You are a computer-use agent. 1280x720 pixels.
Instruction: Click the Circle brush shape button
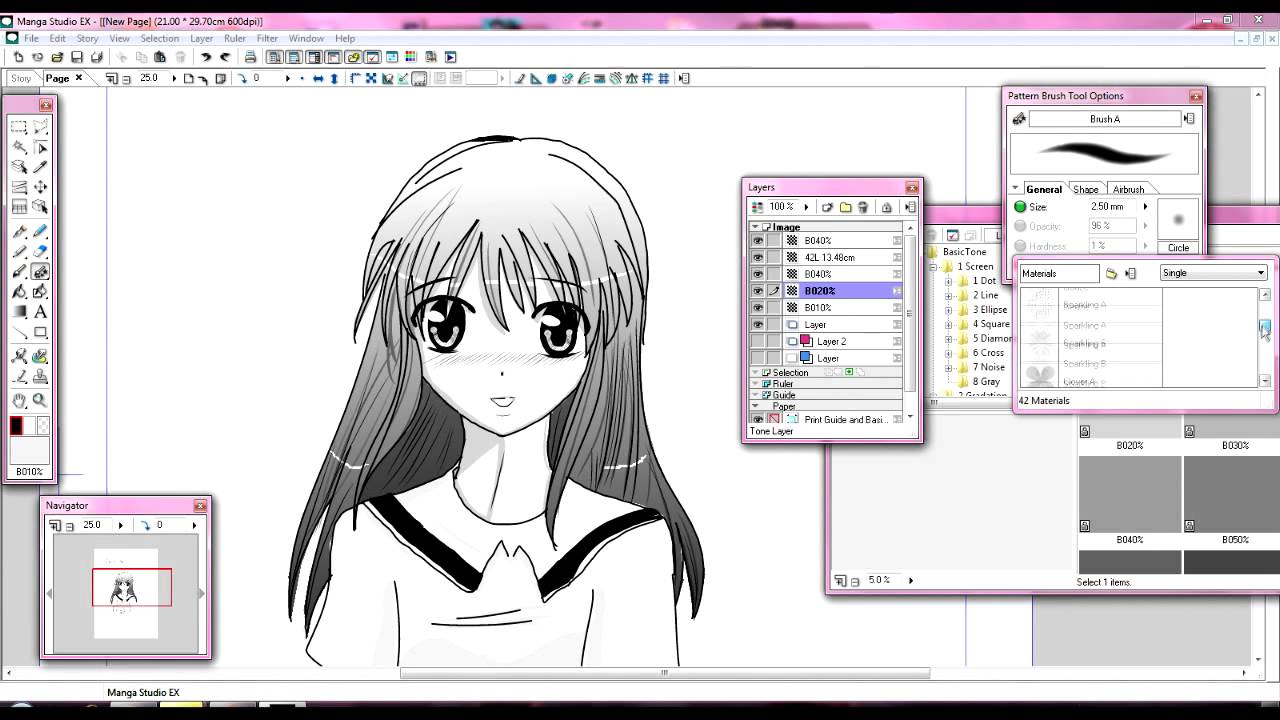1177,247
